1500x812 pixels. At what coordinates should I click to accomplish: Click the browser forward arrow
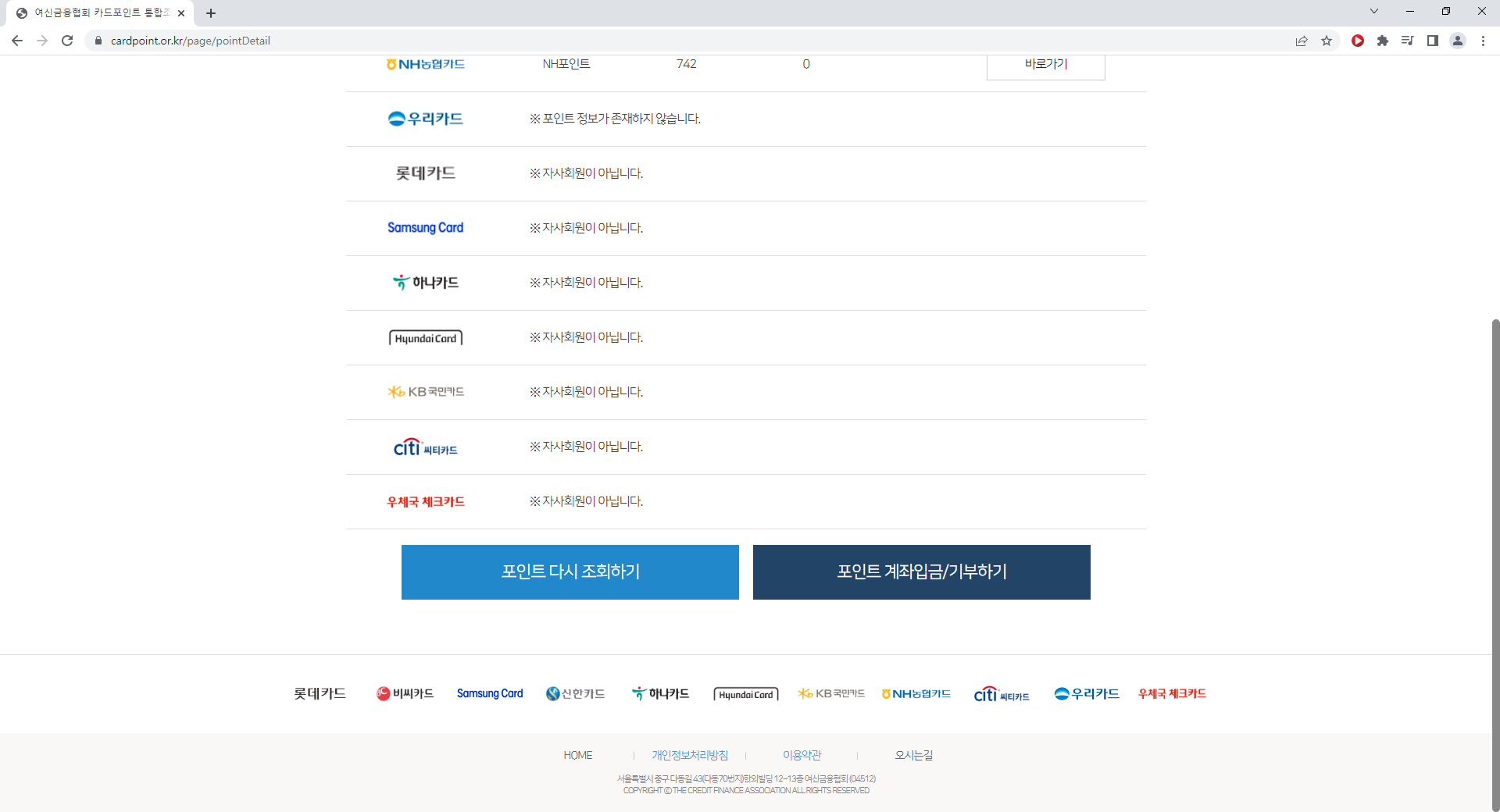(42, 41)
